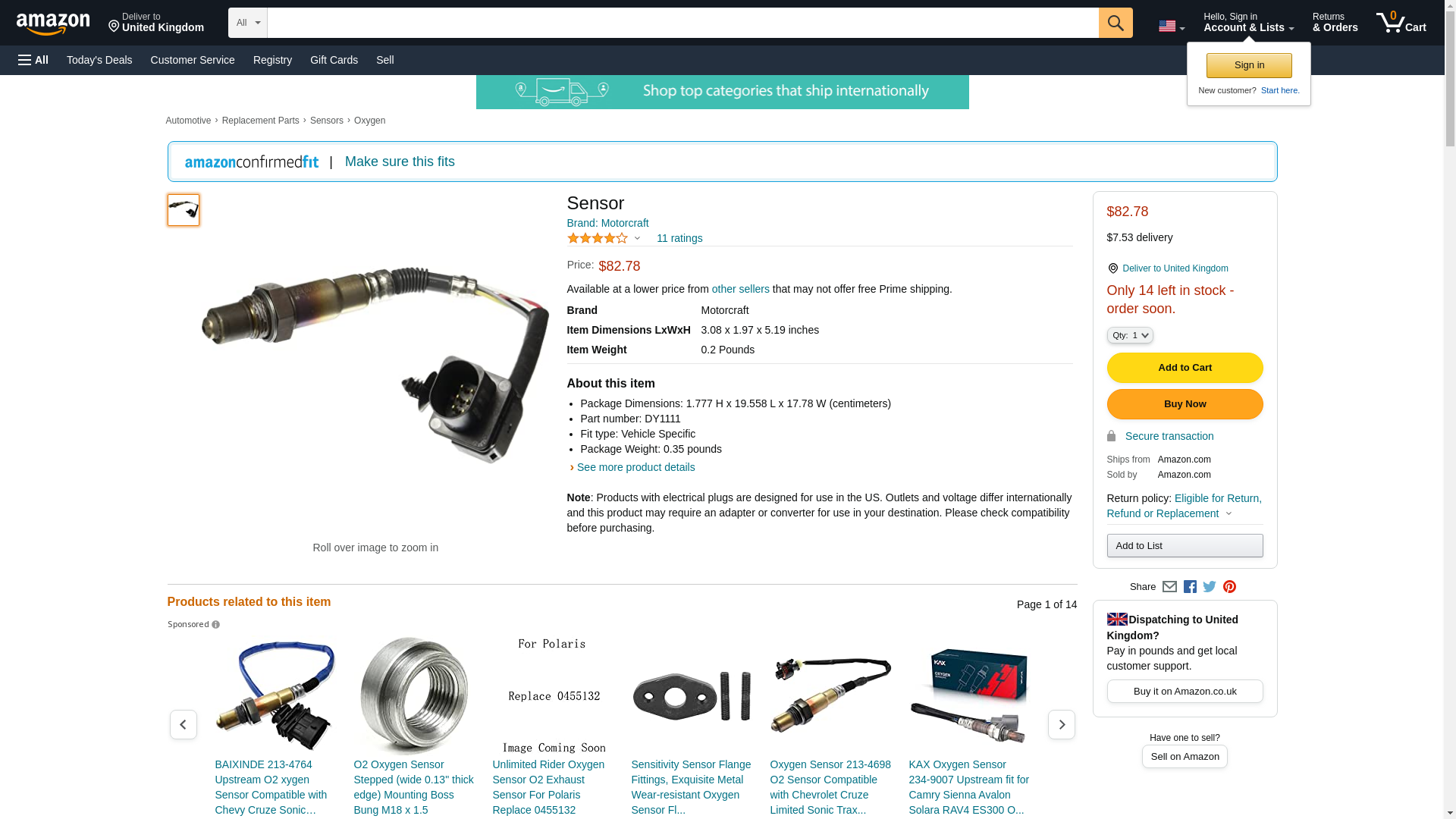This screenshot has width=1456, height=819.
Task: Share product via email envelope icon
Action: tap(1169, 586)
